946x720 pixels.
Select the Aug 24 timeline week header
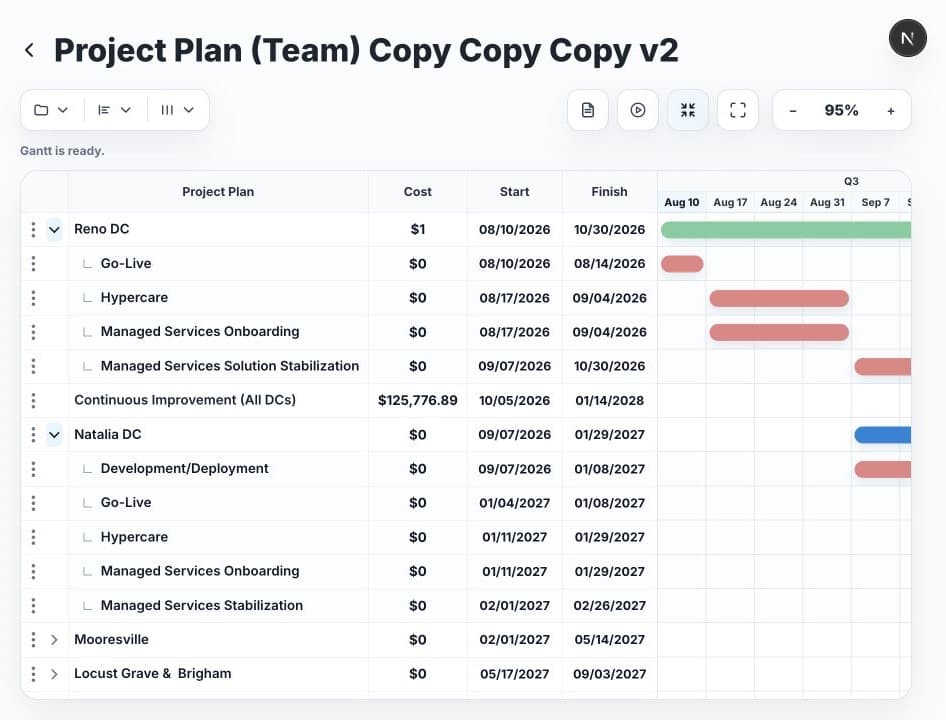[x=778, y=202]
